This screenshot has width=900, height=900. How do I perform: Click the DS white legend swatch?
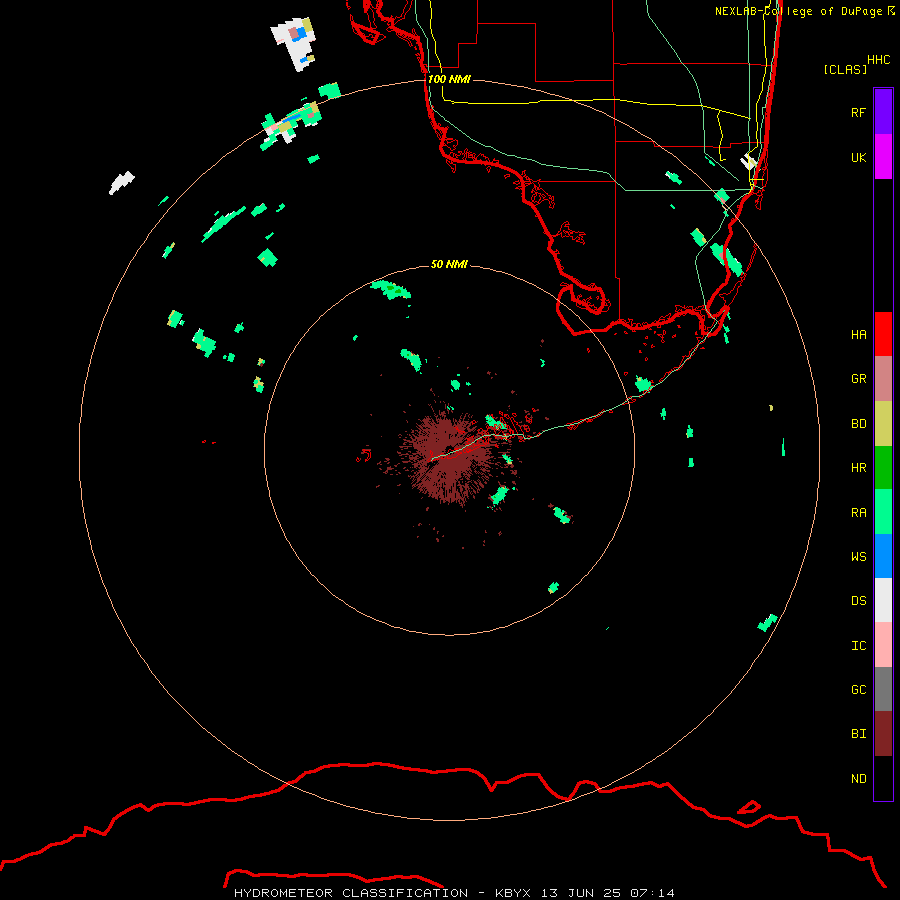click(883, 600)
